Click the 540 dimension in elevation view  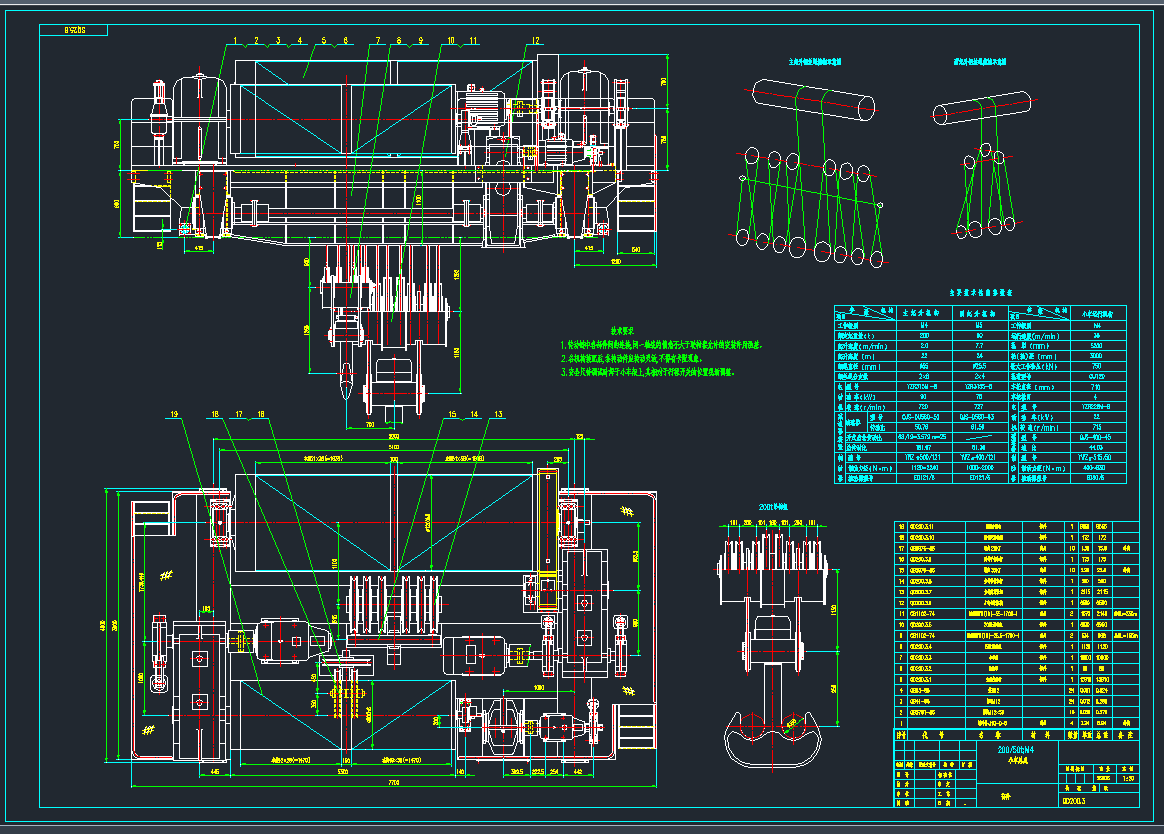click(x=635, y=250)
